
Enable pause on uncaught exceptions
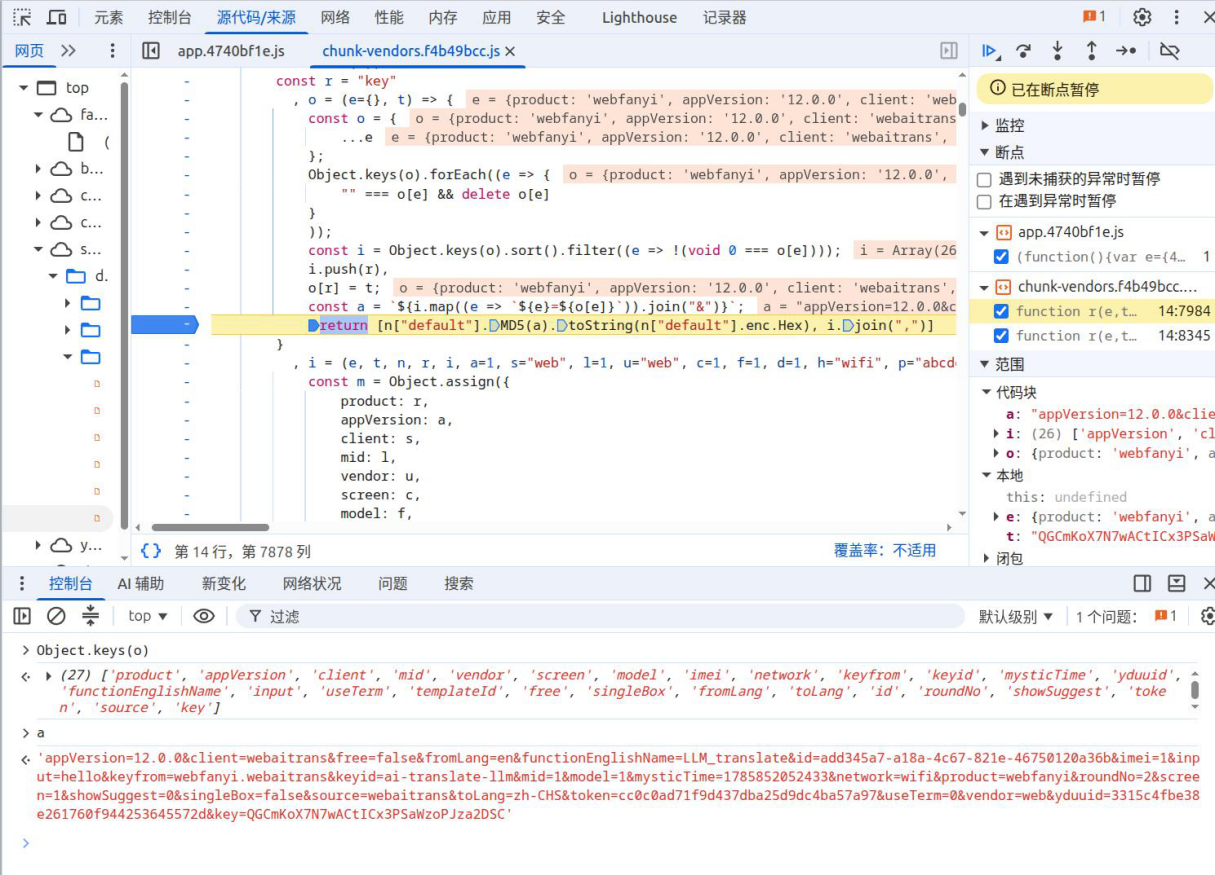tap(984, 179)
